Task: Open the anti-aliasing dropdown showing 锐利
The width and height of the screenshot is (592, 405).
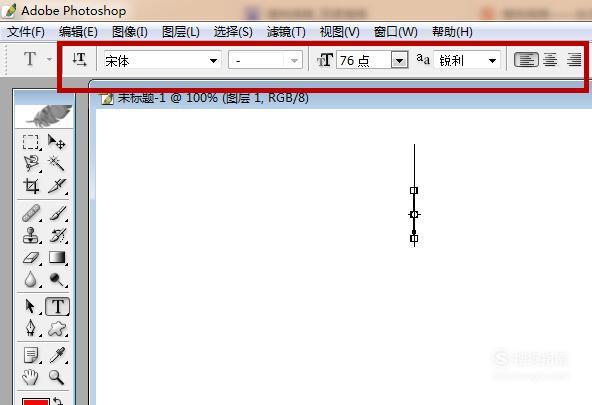Action: [x=467, y=60]
